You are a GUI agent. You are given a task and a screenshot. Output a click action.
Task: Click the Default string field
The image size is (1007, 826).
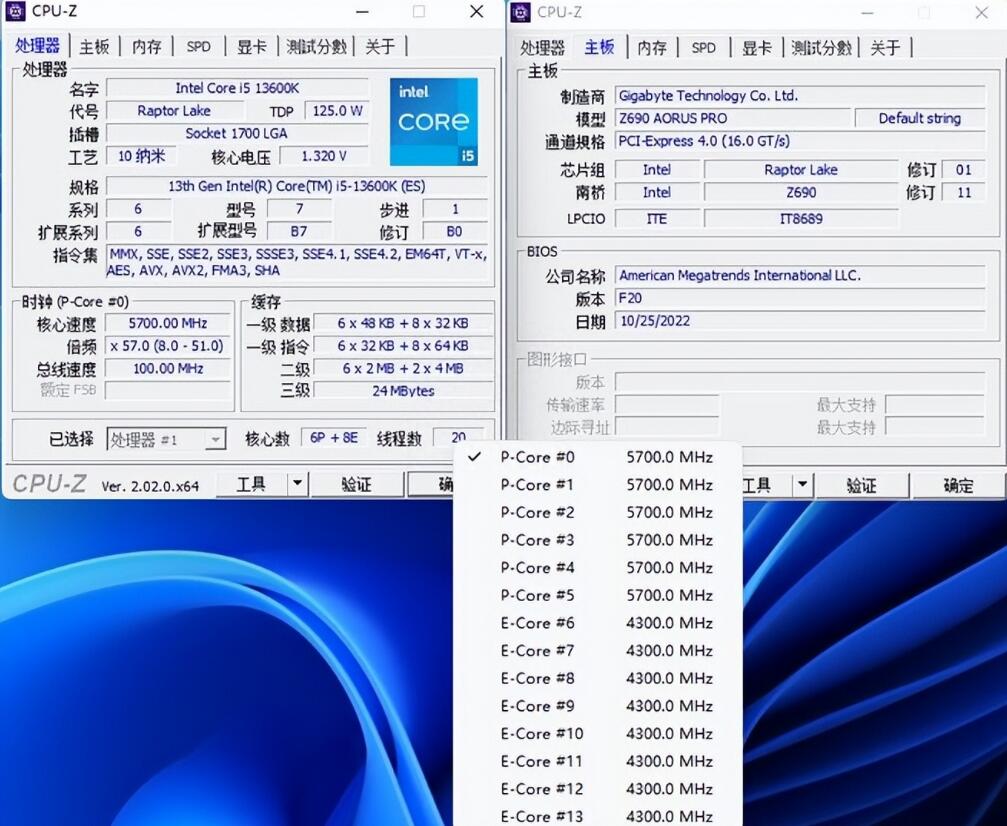[x=918, y=118]
